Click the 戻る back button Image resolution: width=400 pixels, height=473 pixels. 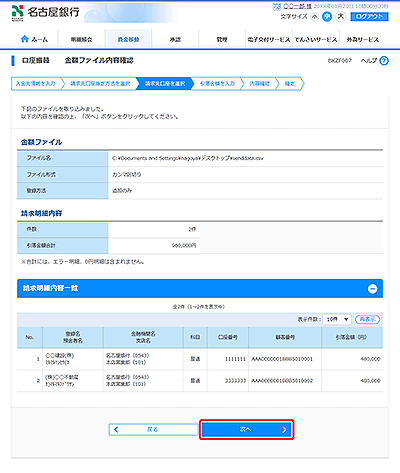click(x=153, y=430)
